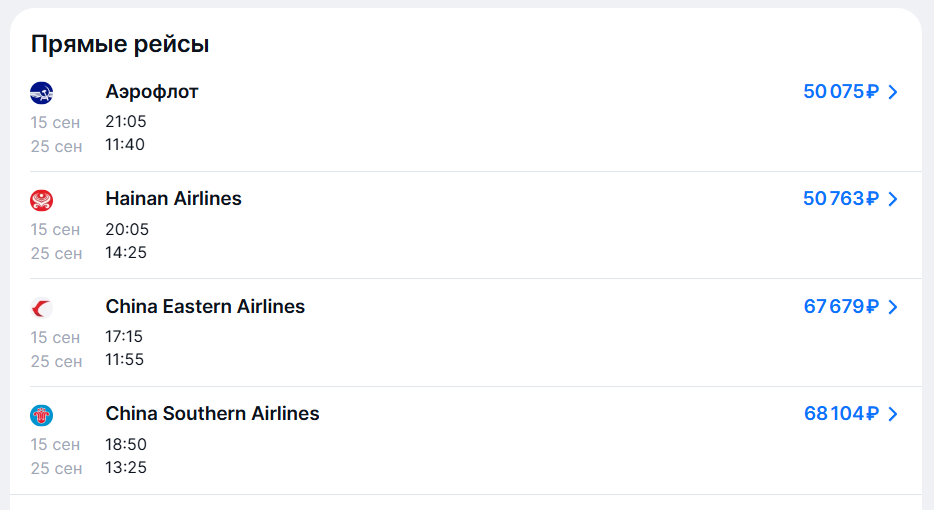Choose the 67 679₽ price link
The width and height of the screenshot is (934, 510).
[x=840, y=307]
